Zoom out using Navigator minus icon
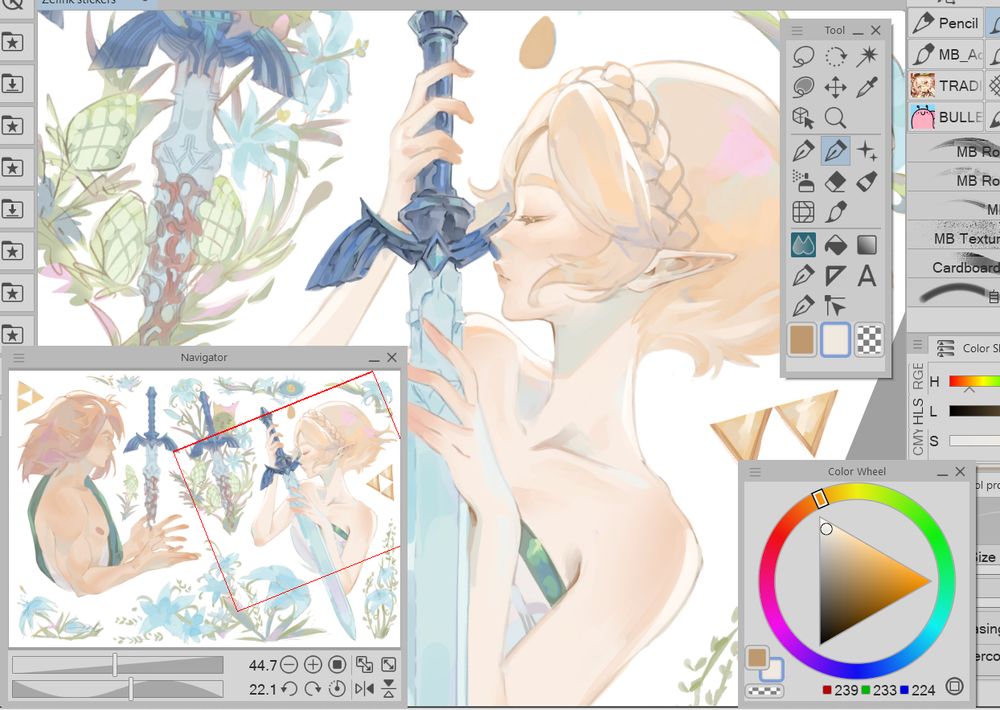This screenshot has height=710, width=1000. (289, 665)
